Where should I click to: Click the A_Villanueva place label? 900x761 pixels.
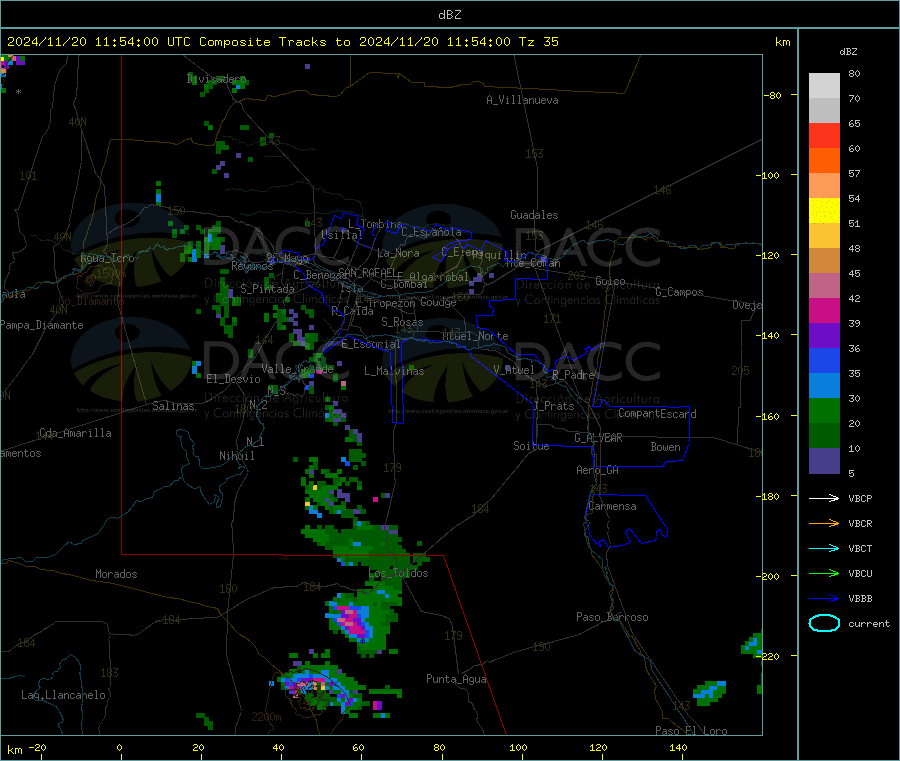[x=522, y=100]
